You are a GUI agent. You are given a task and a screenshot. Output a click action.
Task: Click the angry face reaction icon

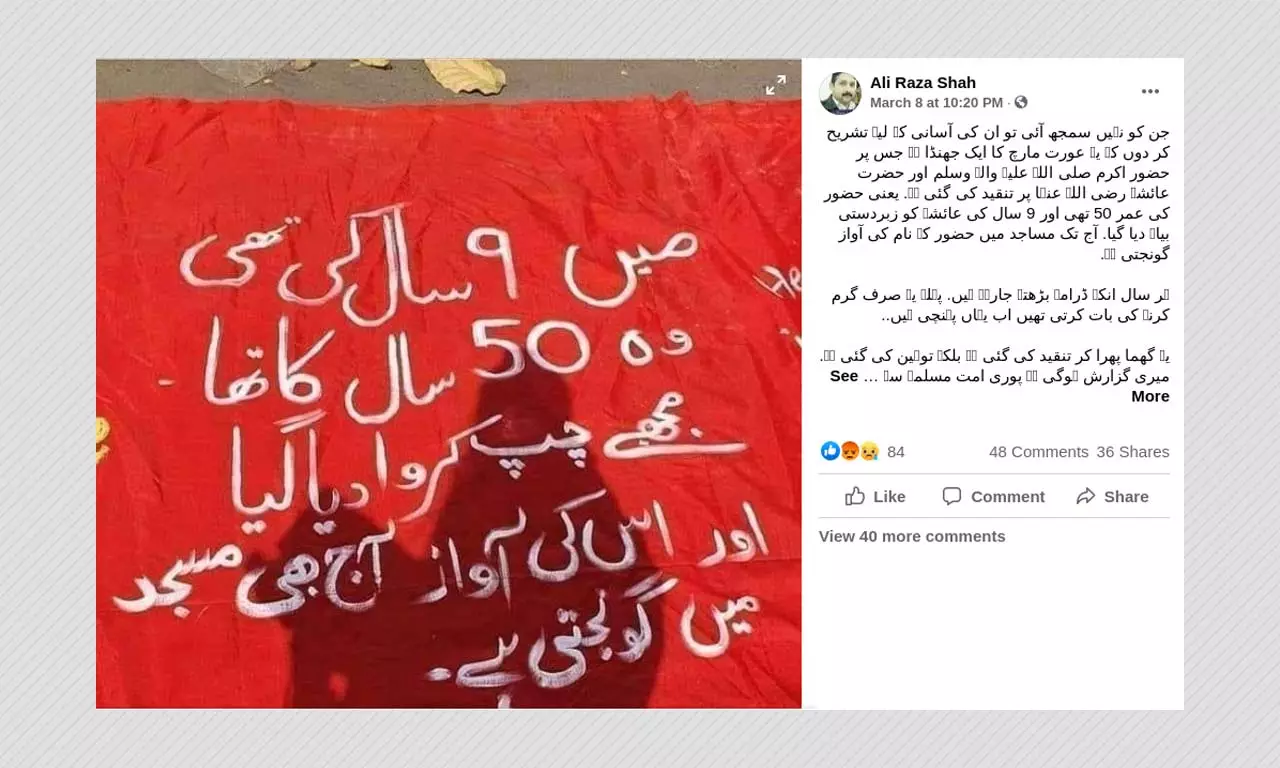pyautogui.click(x=849, y=451)
